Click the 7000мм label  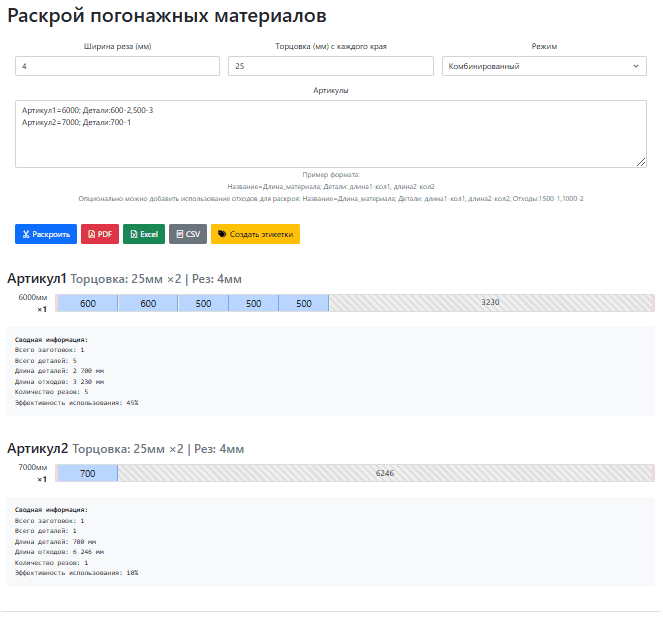point(33,467)
